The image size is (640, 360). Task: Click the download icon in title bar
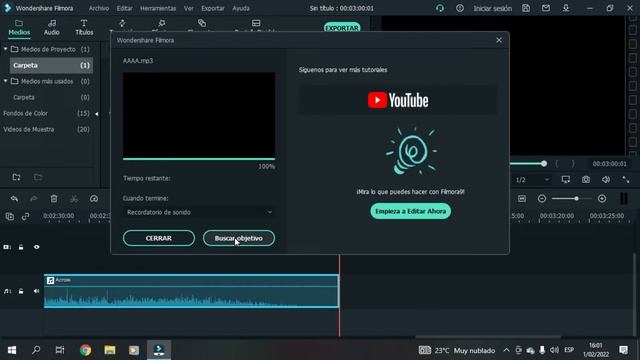[566, 8]
